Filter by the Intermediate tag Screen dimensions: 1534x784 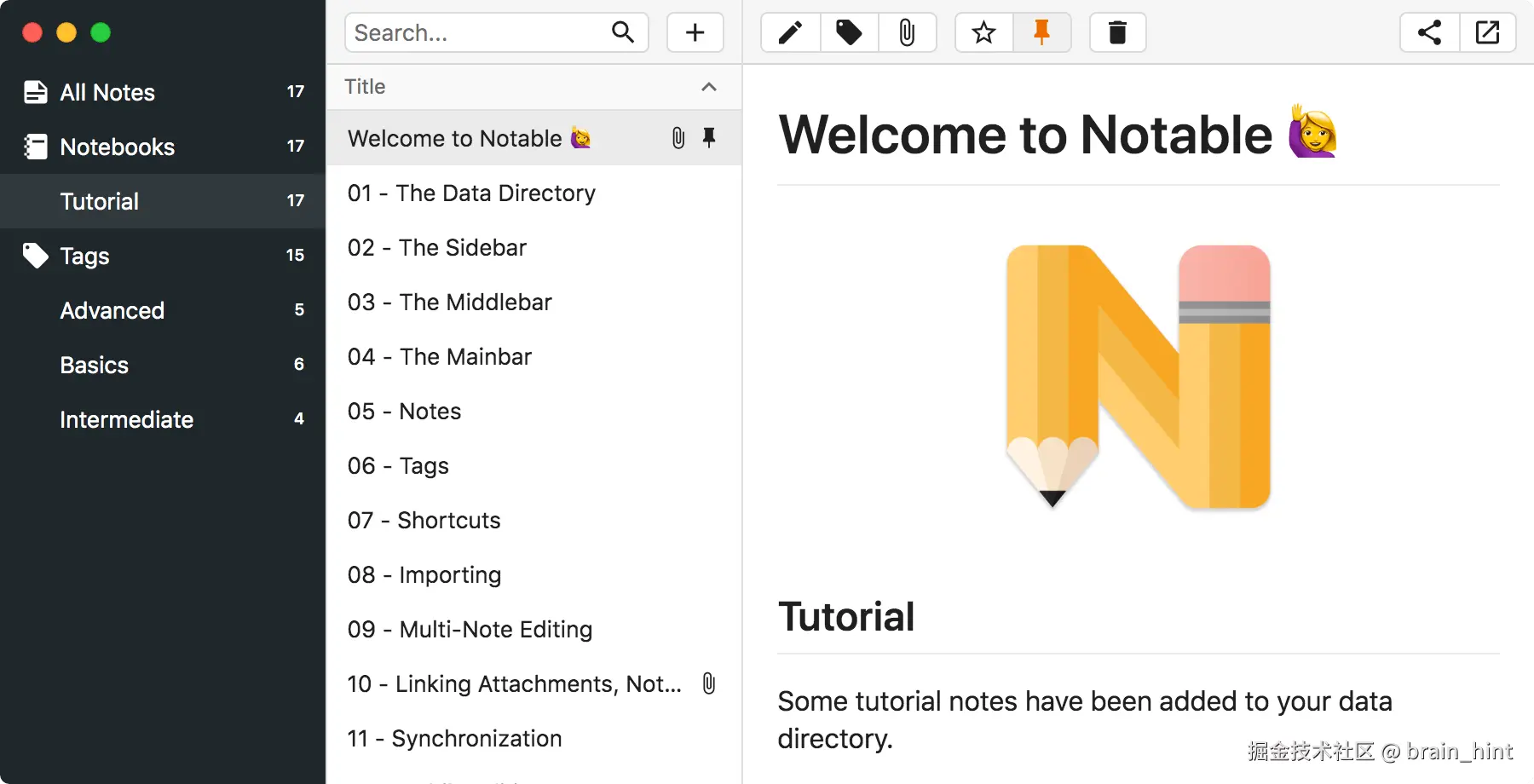coord(163,419)
